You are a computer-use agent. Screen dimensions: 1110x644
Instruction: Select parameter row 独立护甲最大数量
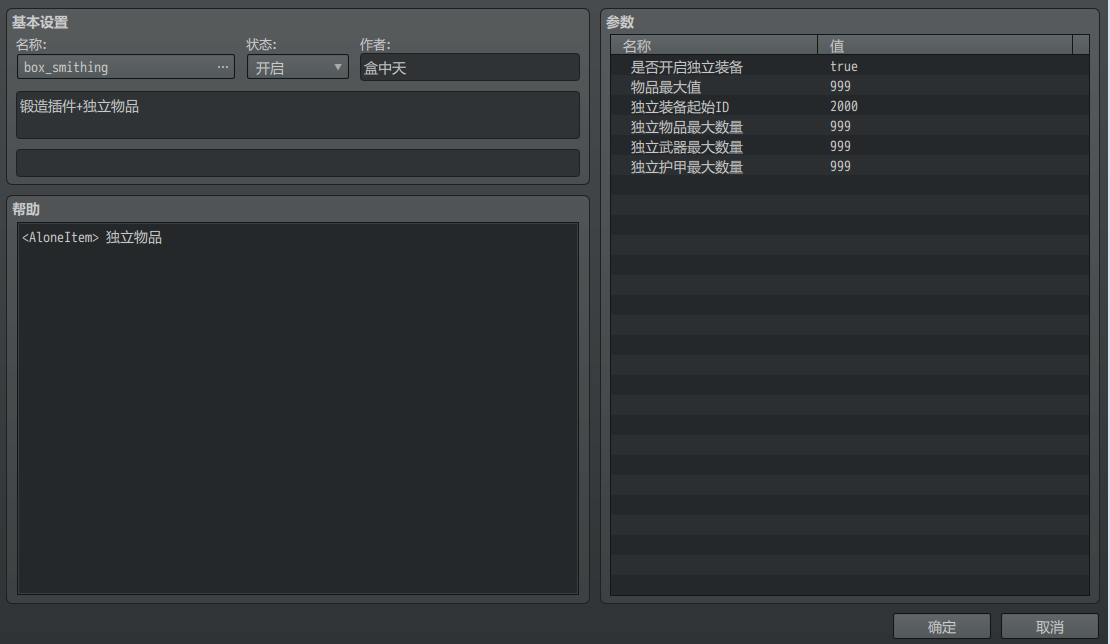pos(849,166)
